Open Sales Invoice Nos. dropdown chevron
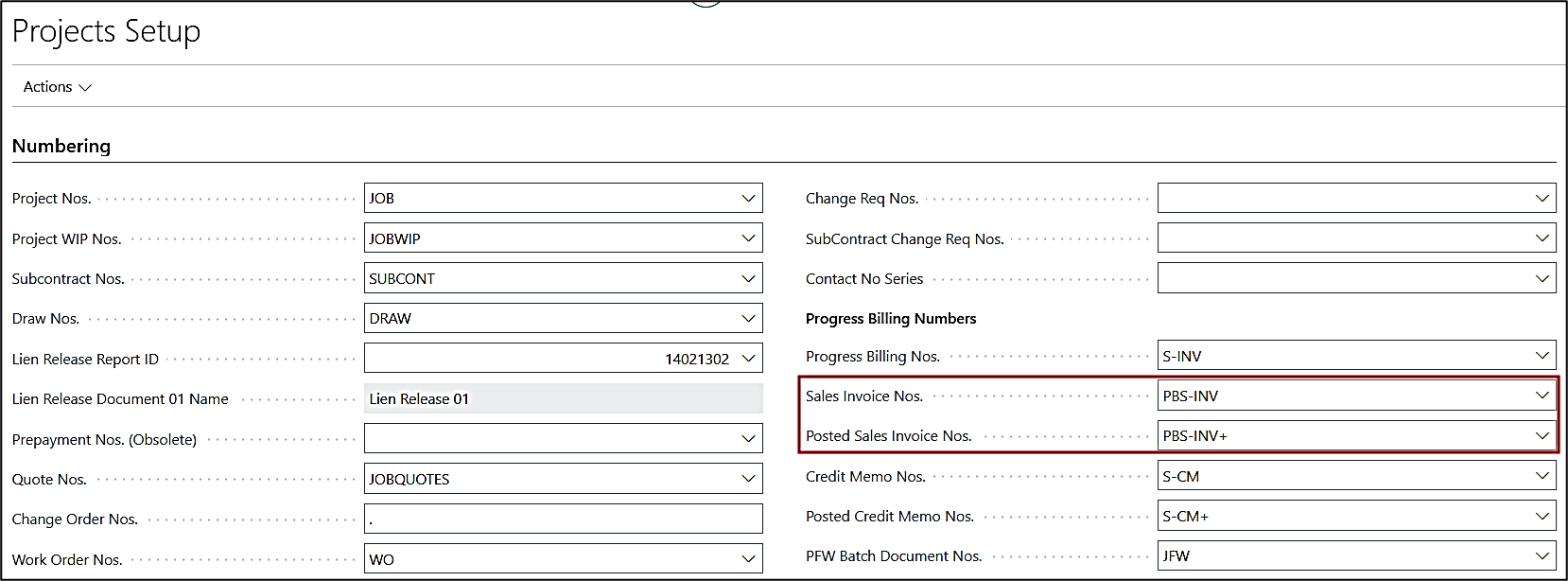The height and width of the screenshot is (581, 1568). click(1542, 396)
